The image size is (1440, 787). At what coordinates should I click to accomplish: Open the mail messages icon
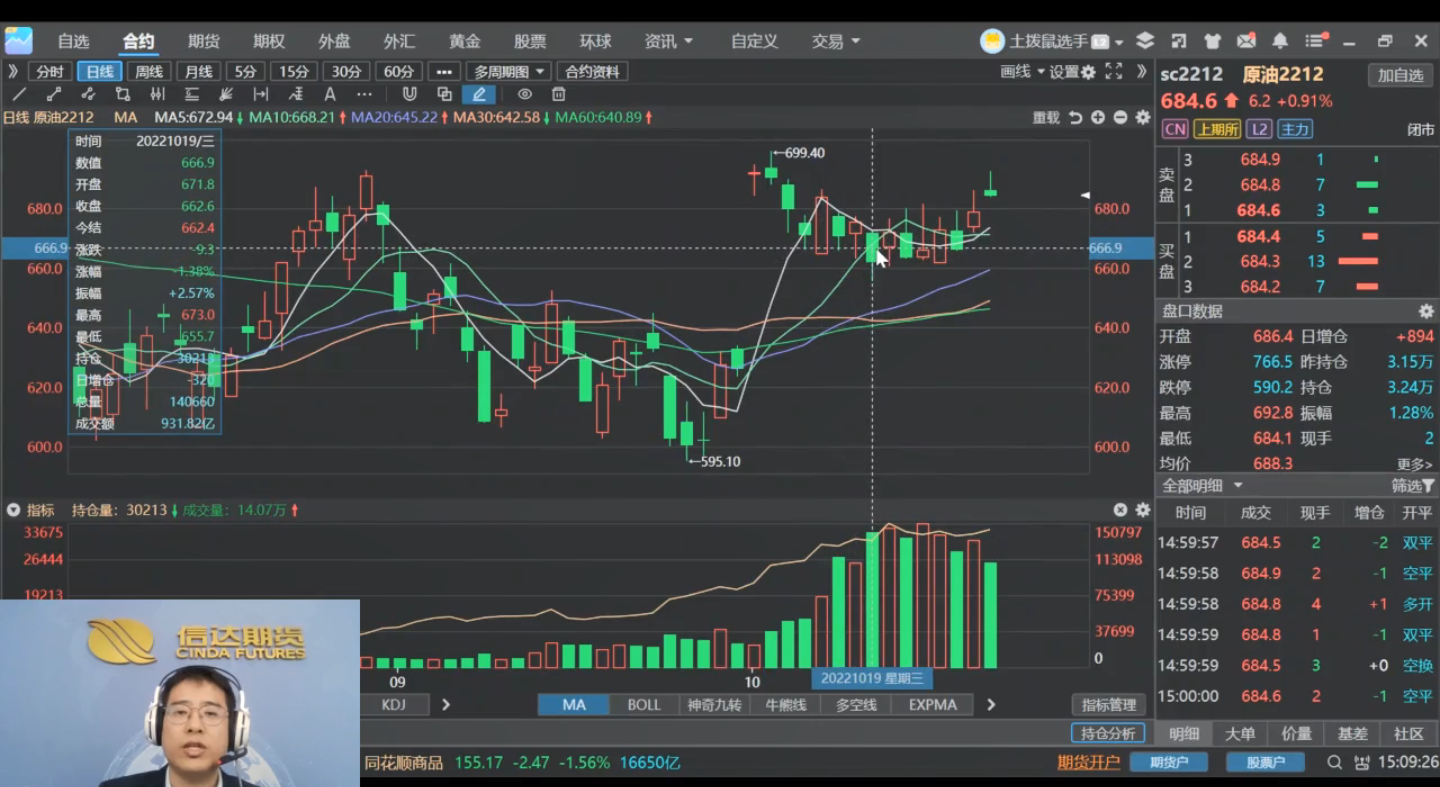coord(1246,41)
